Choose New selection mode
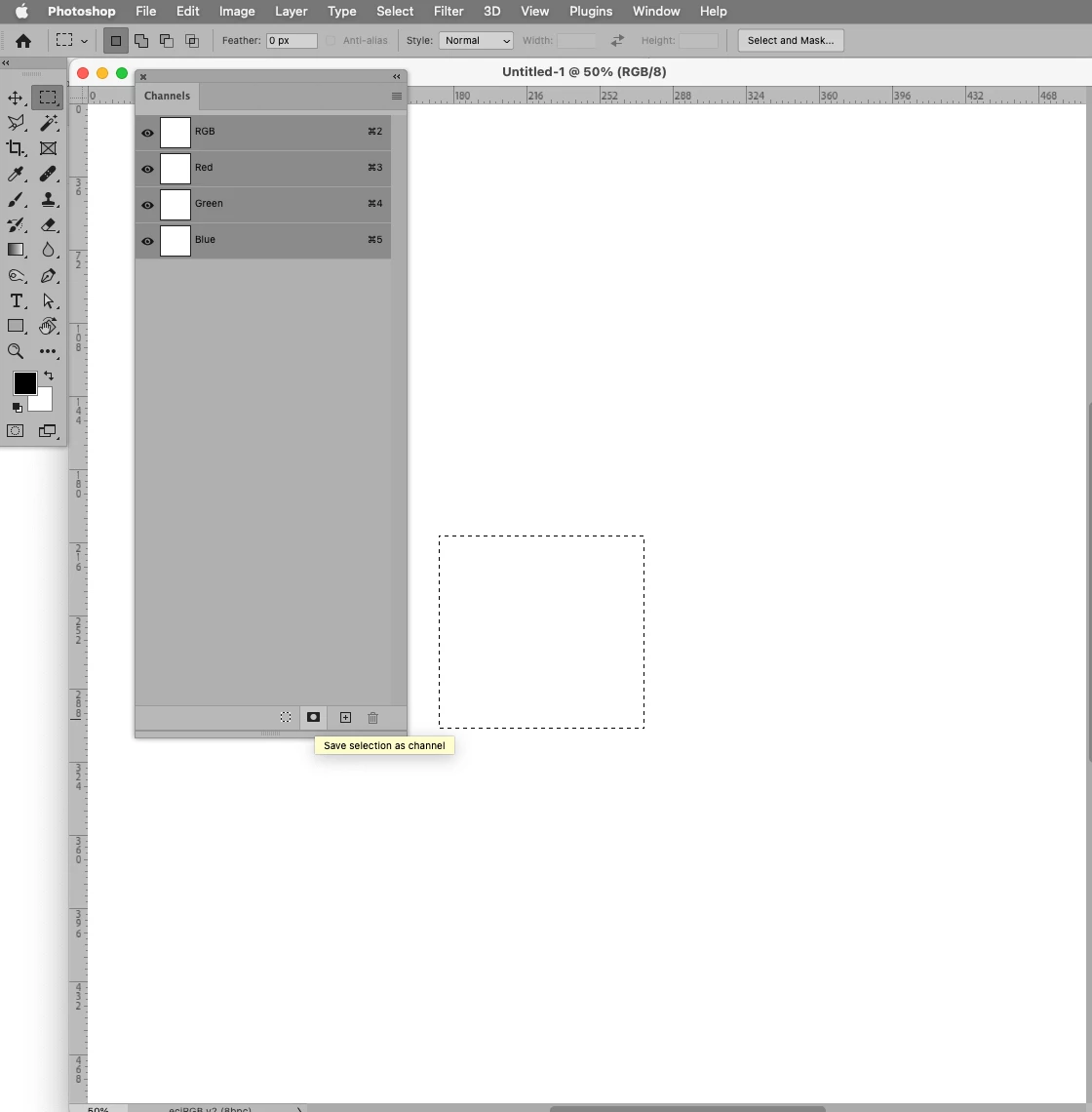The image size is (1092, 1112). [116, 40]
